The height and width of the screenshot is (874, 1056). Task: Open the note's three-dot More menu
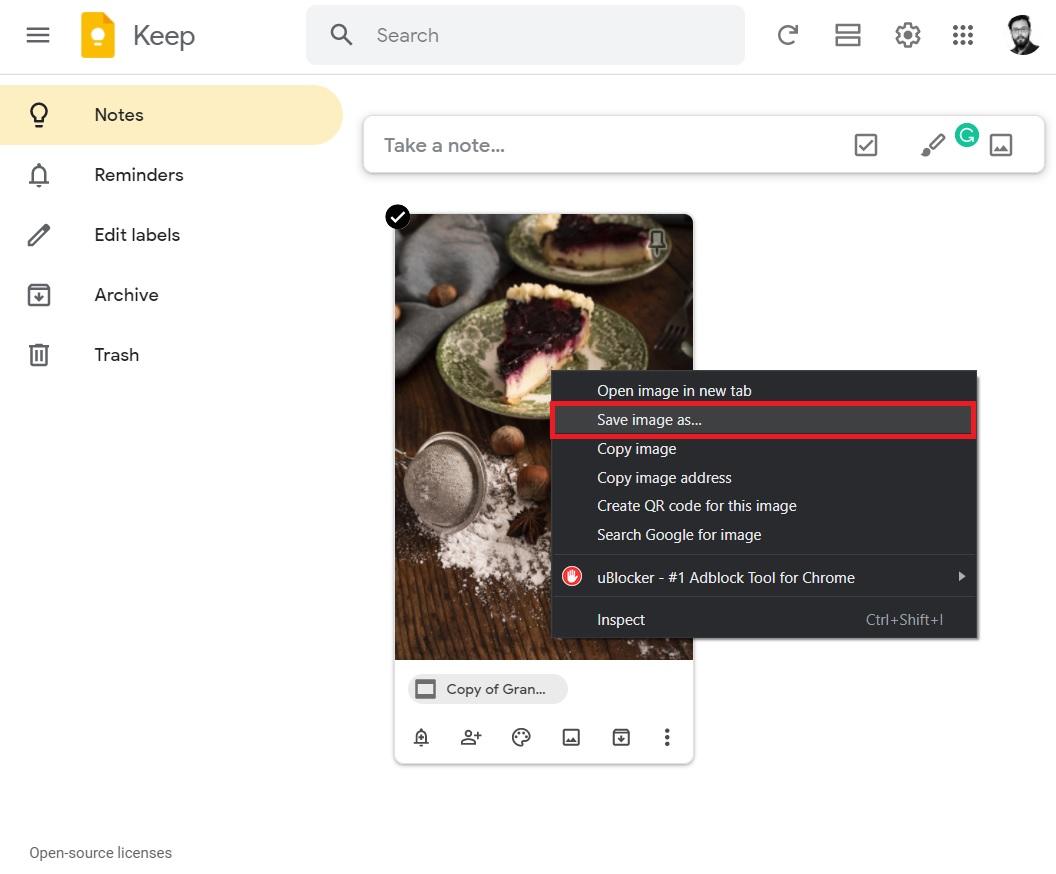coord(667,738)
